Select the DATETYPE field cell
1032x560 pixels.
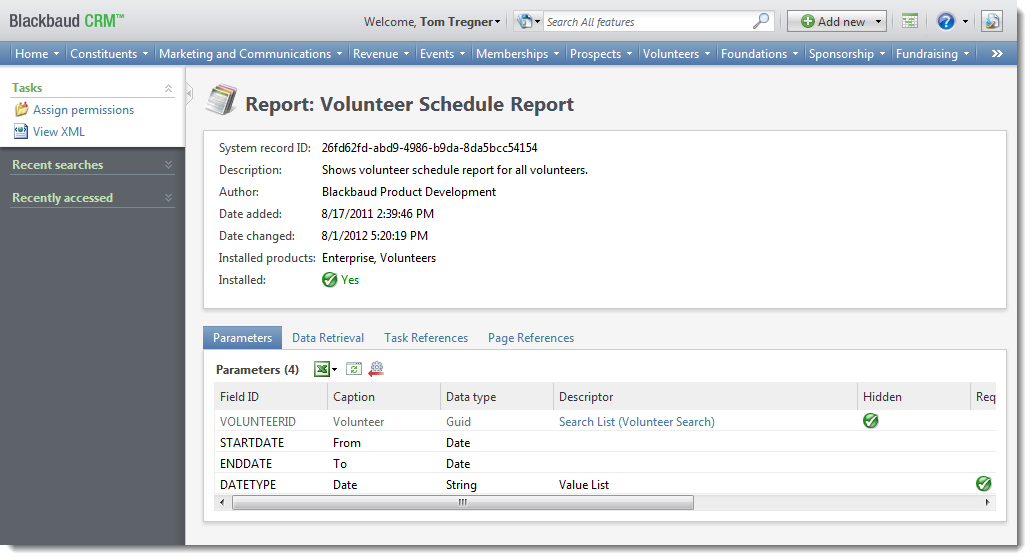point(248,484)
